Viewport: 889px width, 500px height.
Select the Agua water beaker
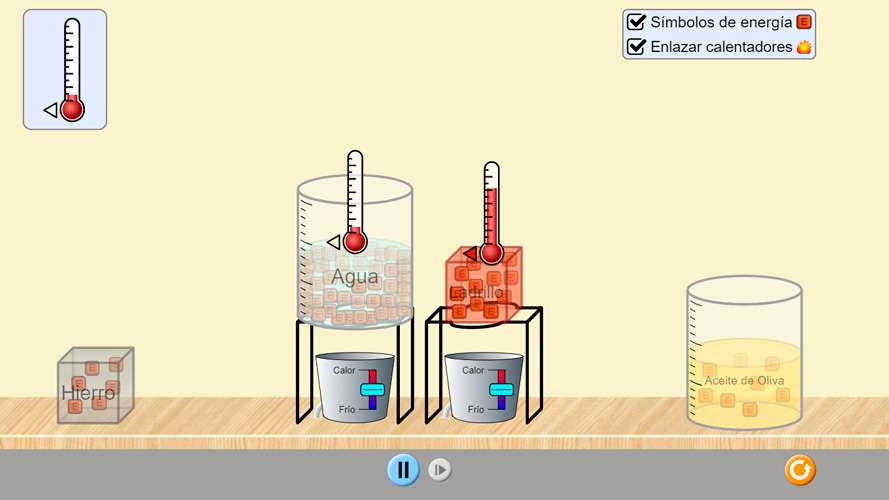pos(355,290)
